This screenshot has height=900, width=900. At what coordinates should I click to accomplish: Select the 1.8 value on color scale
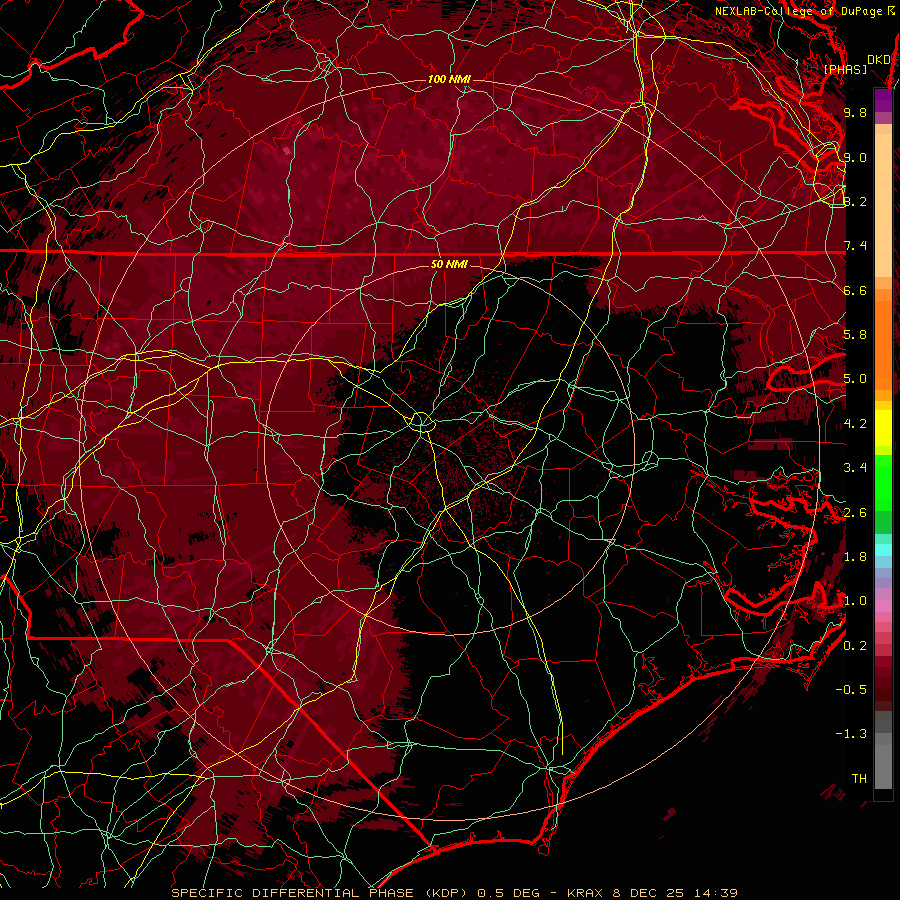point(855,557)
